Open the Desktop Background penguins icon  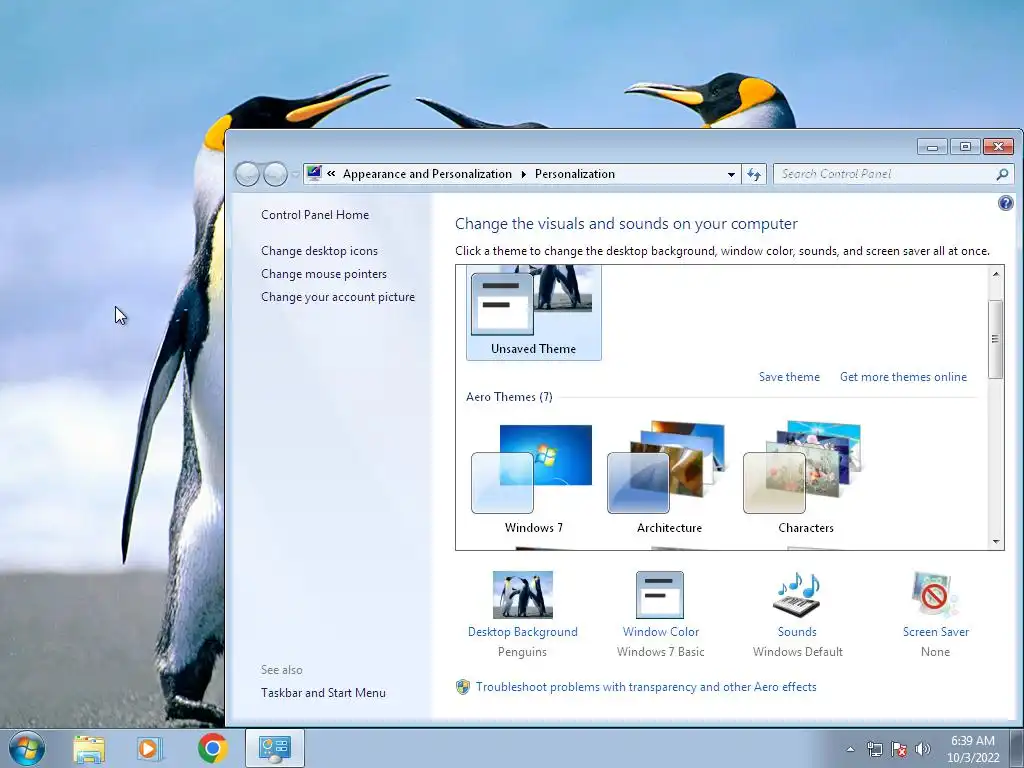(522, 594)
